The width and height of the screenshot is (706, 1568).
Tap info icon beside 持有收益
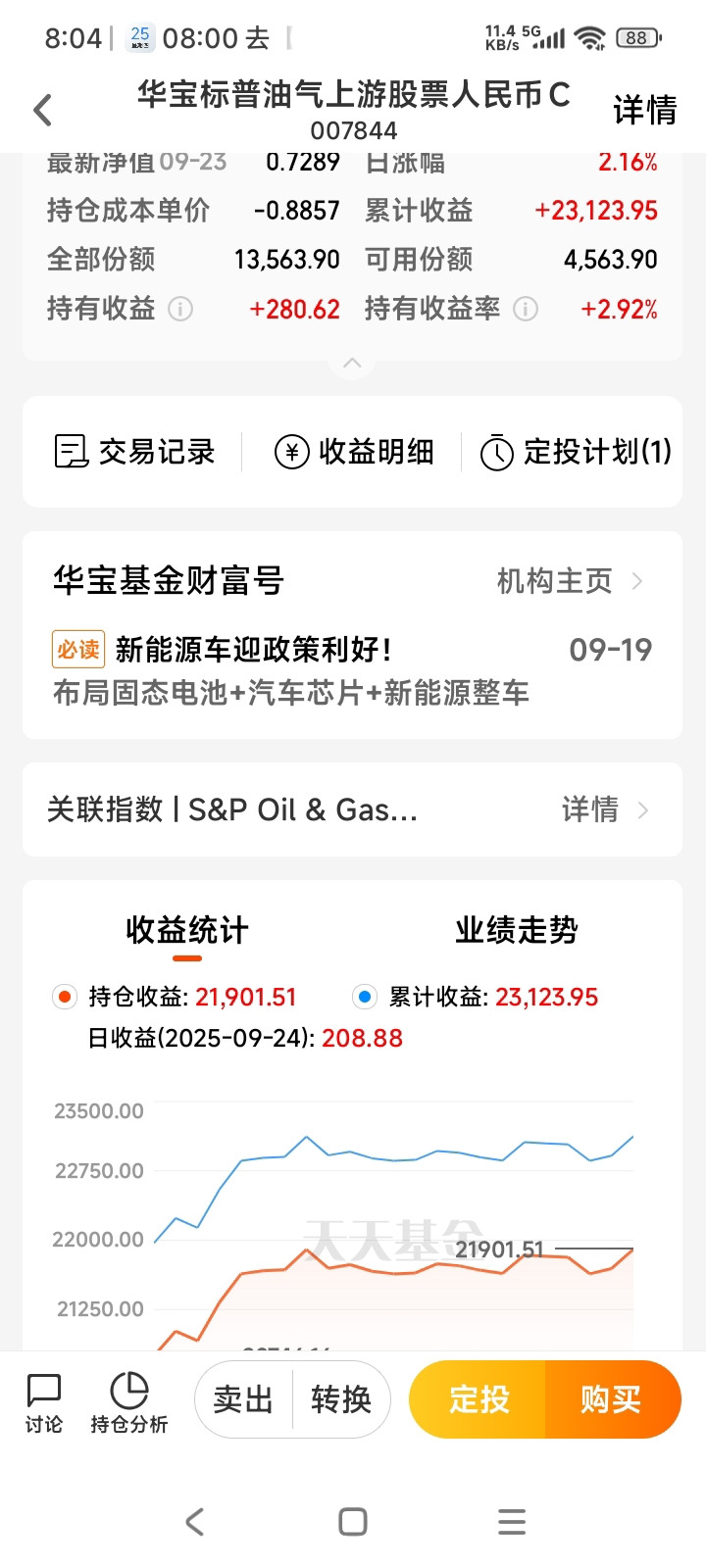[x=180, y=310]
